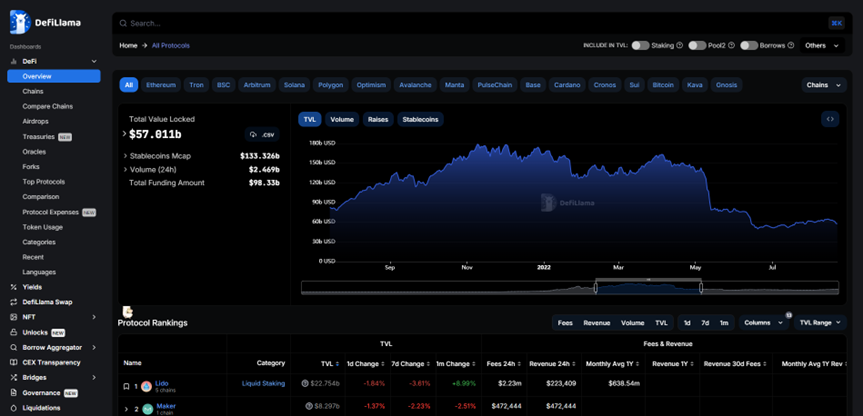Toggle Pool2 inclusion in TVL
The height and width of the screenshot is (416, 863).
tap(697, 46)
